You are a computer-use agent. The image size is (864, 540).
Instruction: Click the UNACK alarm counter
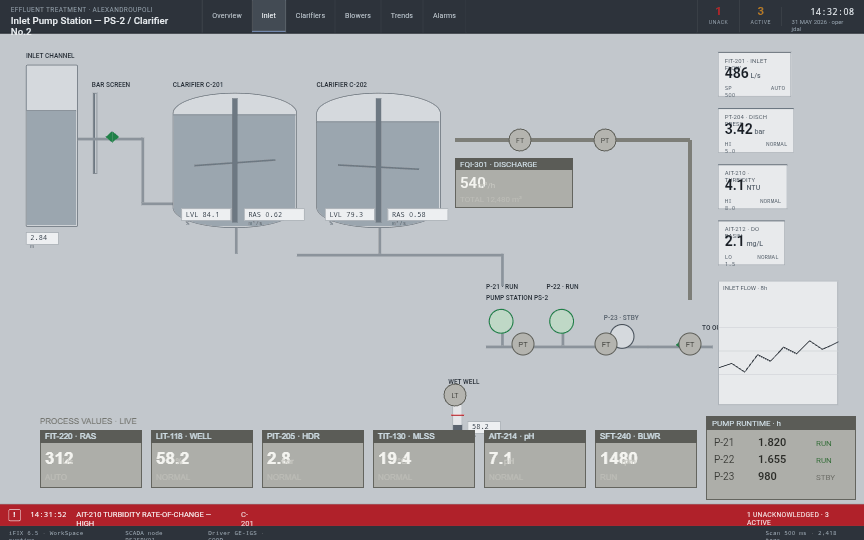click(718, 15)
